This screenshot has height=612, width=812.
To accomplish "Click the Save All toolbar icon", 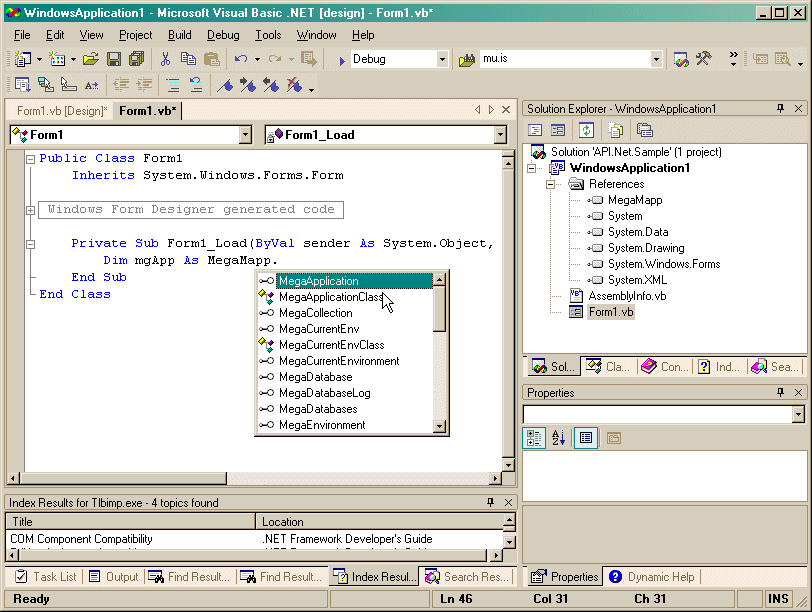I will [136, 60].
